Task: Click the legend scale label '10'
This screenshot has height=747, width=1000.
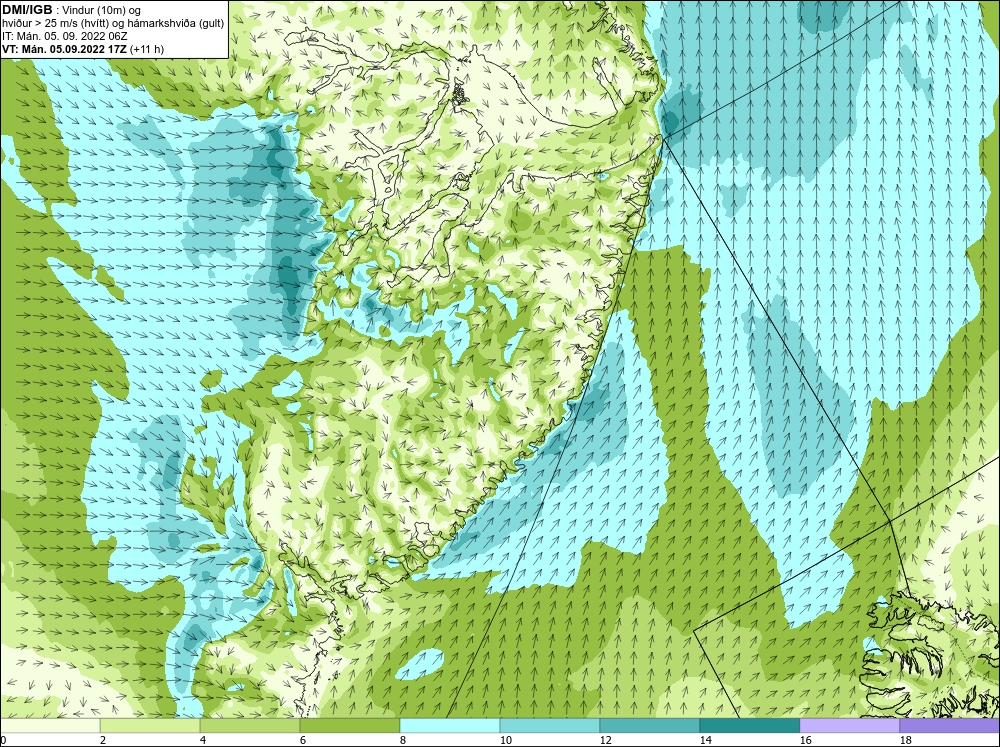Action: (505, 740)
